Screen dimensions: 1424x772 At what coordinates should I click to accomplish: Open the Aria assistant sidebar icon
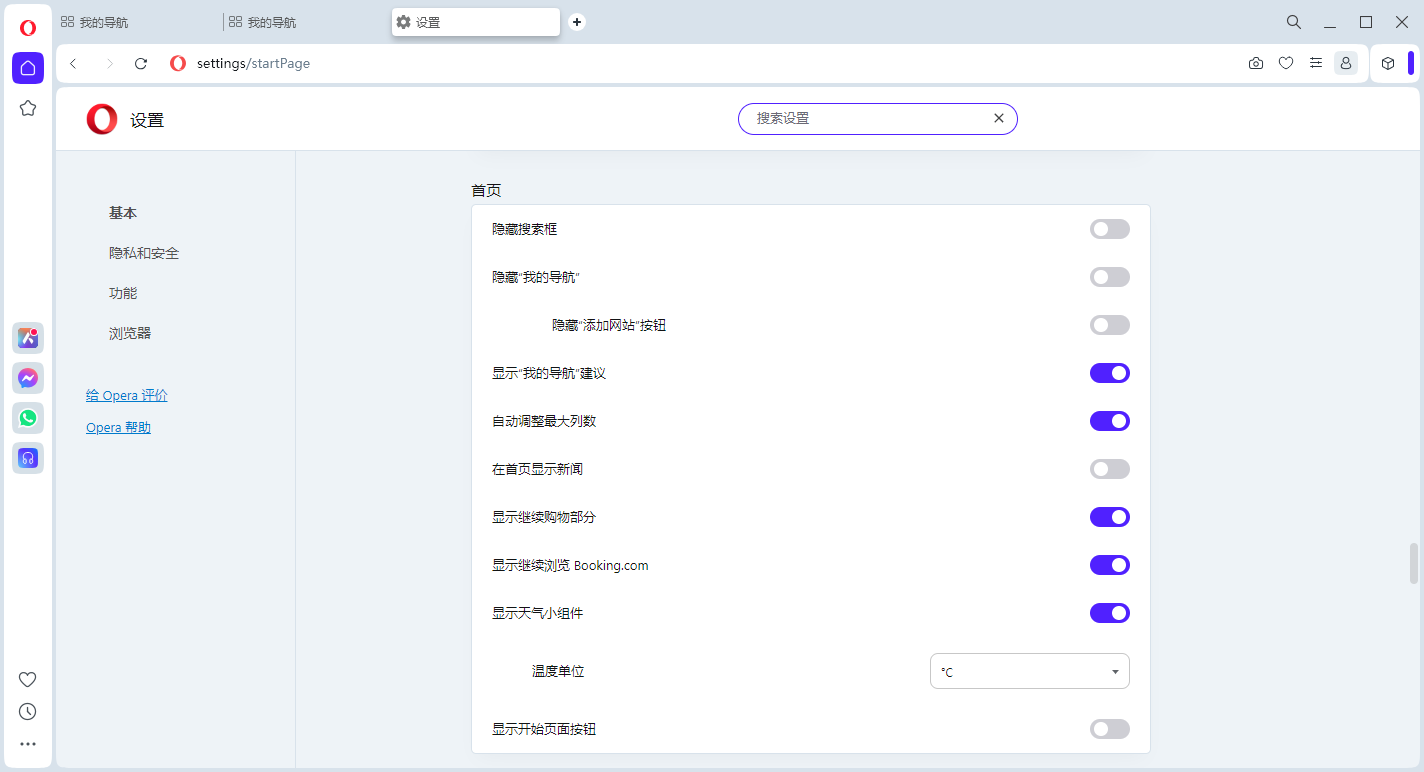pos(27,458)
